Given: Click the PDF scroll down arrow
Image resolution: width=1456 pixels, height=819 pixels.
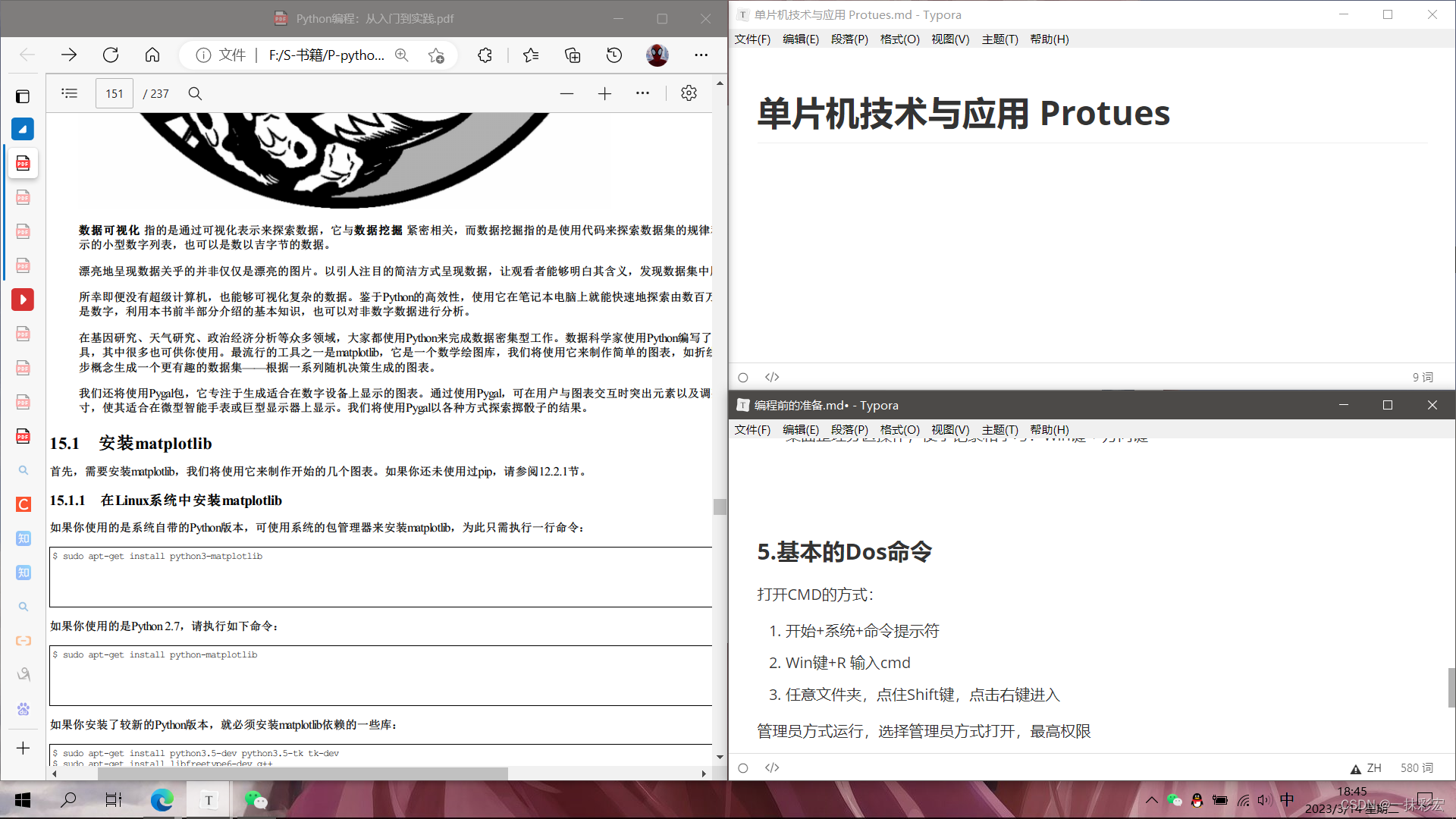Looking at the screenshot, I should tap(720, 757).
